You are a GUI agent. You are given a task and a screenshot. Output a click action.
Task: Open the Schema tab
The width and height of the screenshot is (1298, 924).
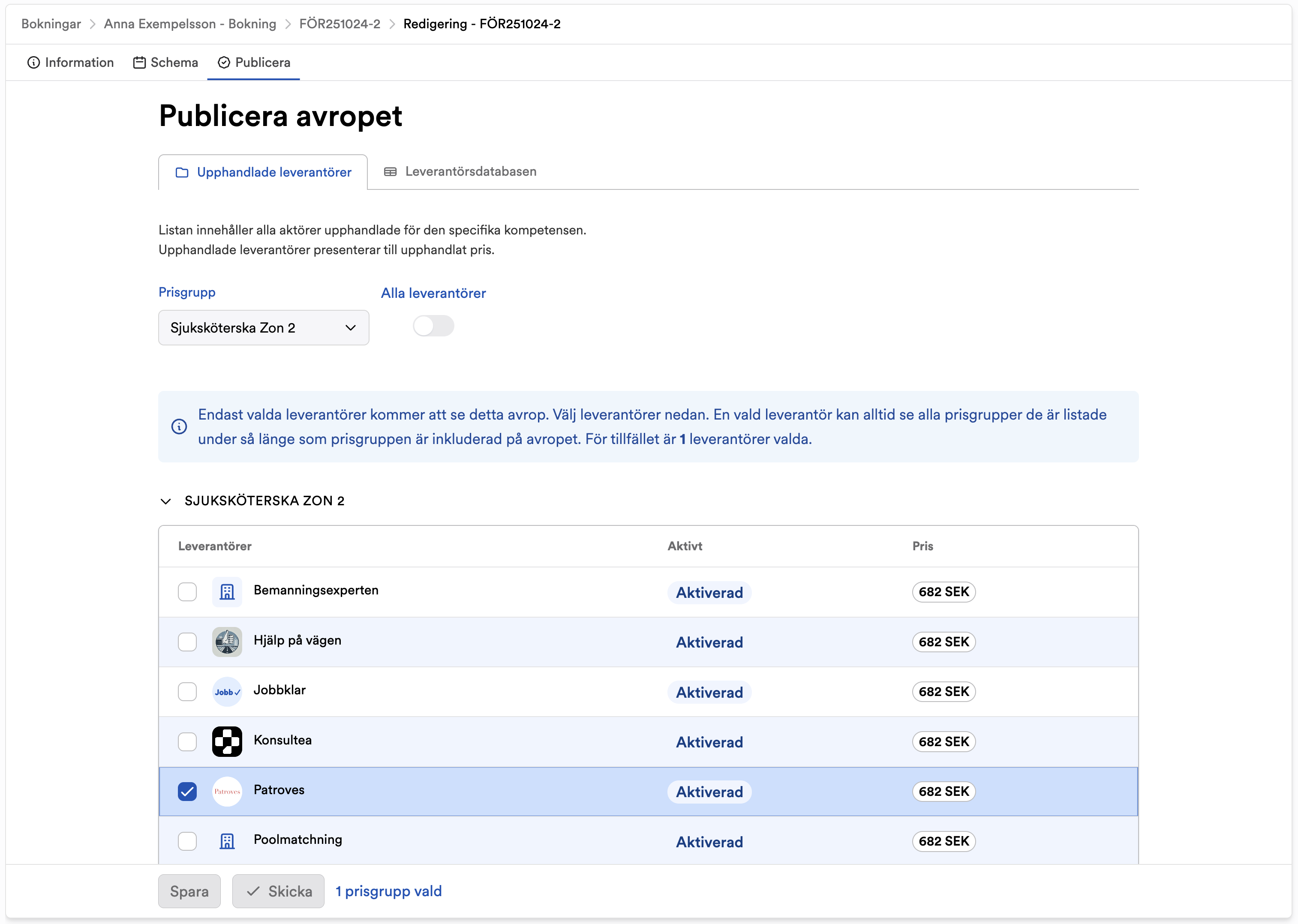(x=165, y=63)
